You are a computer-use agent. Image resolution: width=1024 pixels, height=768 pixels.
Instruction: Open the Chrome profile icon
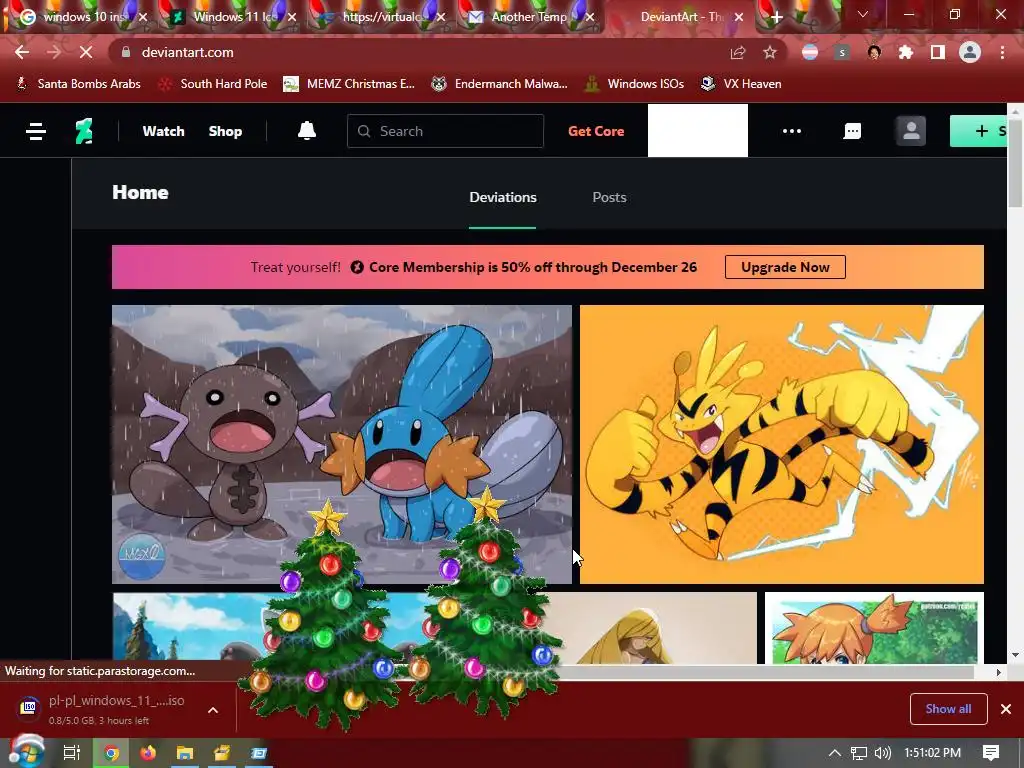(x=970, y=52)
